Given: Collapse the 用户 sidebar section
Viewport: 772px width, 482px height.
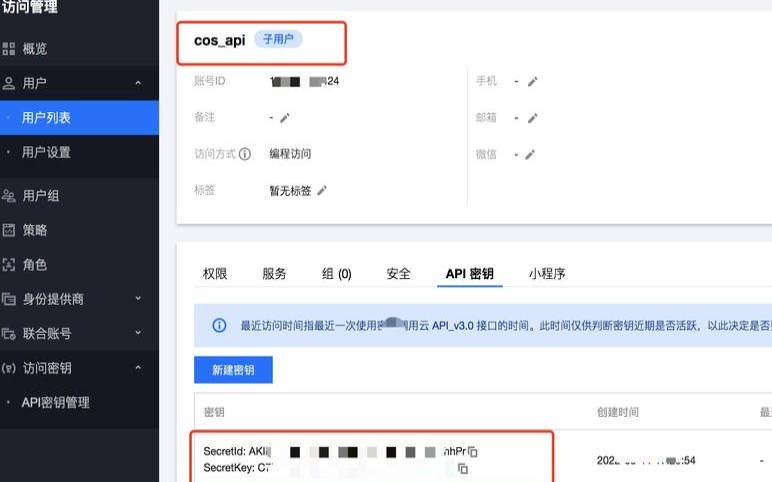Looking at the screenshot, I should [138, 83].
